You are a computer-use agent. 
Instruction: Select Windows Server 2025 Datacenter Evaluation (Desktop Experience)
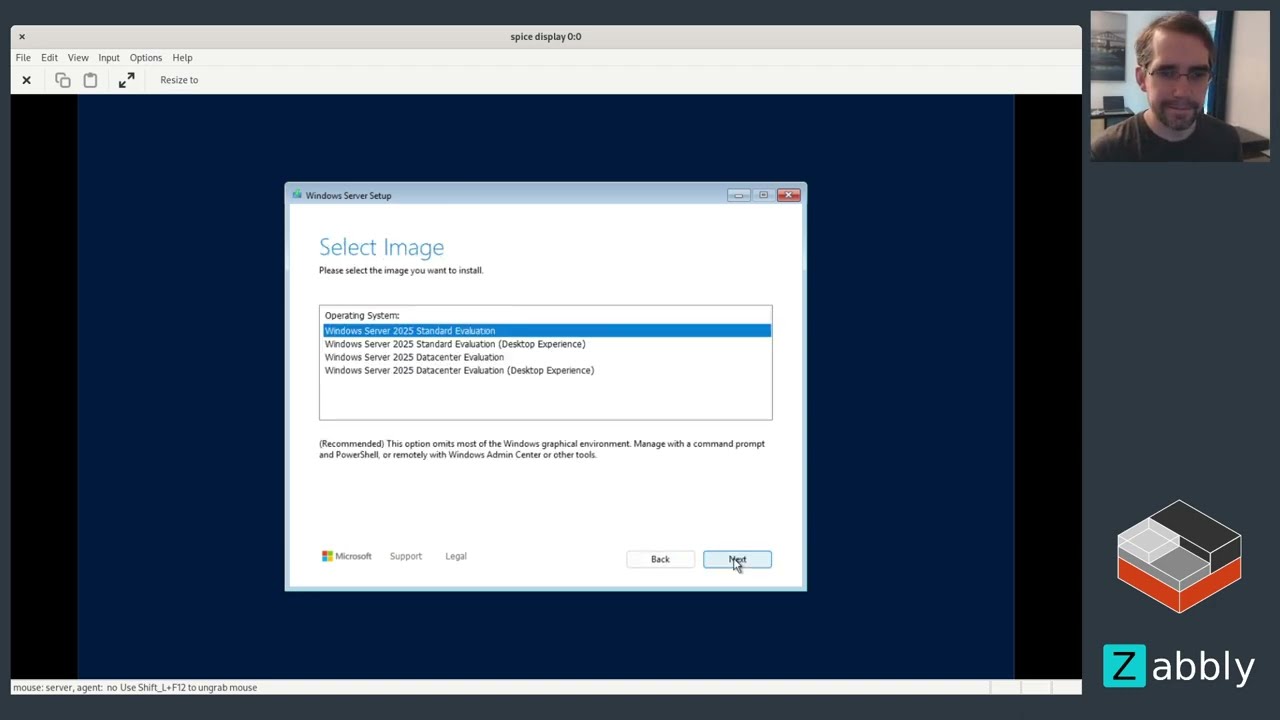(x=459, y=370)
